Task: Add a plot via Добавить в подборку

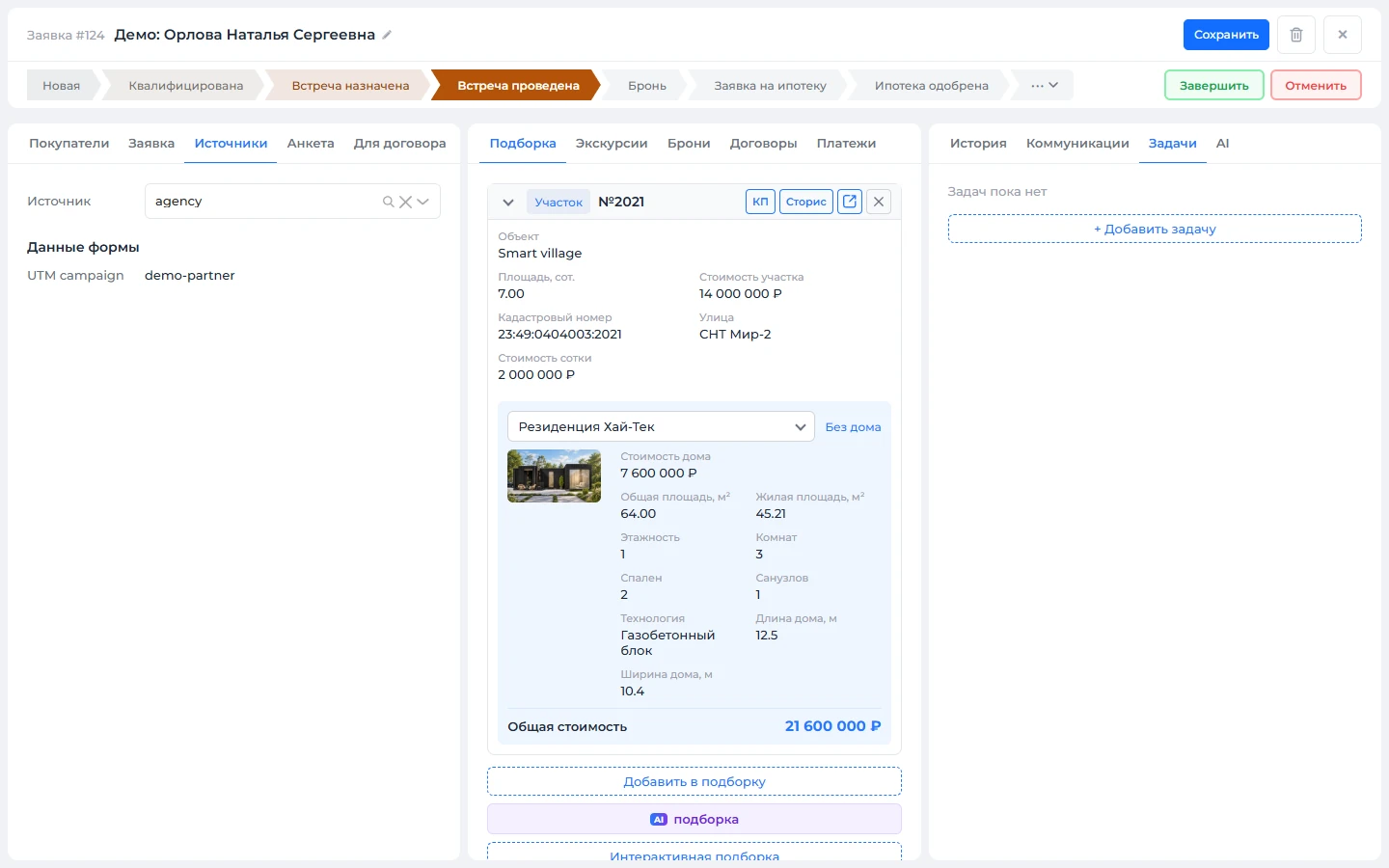Action: pyautogui.click(x=694, y=781)
